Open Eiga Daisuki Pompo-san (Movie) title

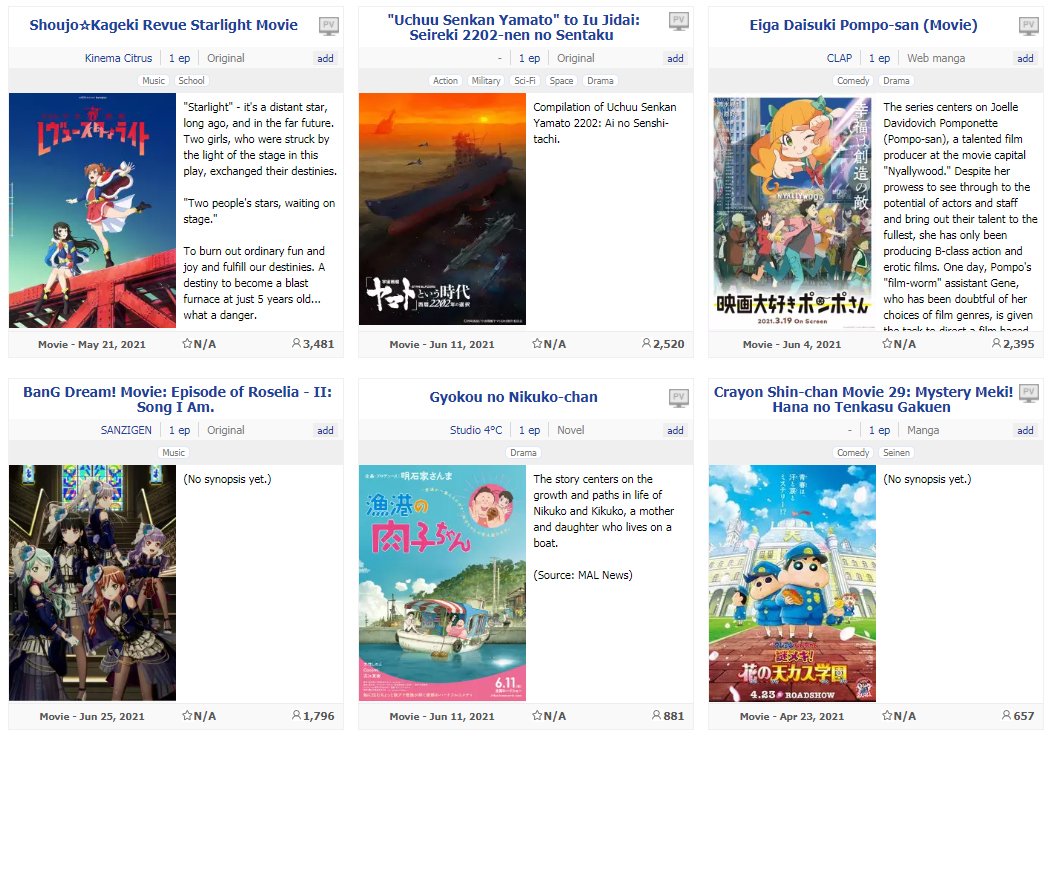863,25
